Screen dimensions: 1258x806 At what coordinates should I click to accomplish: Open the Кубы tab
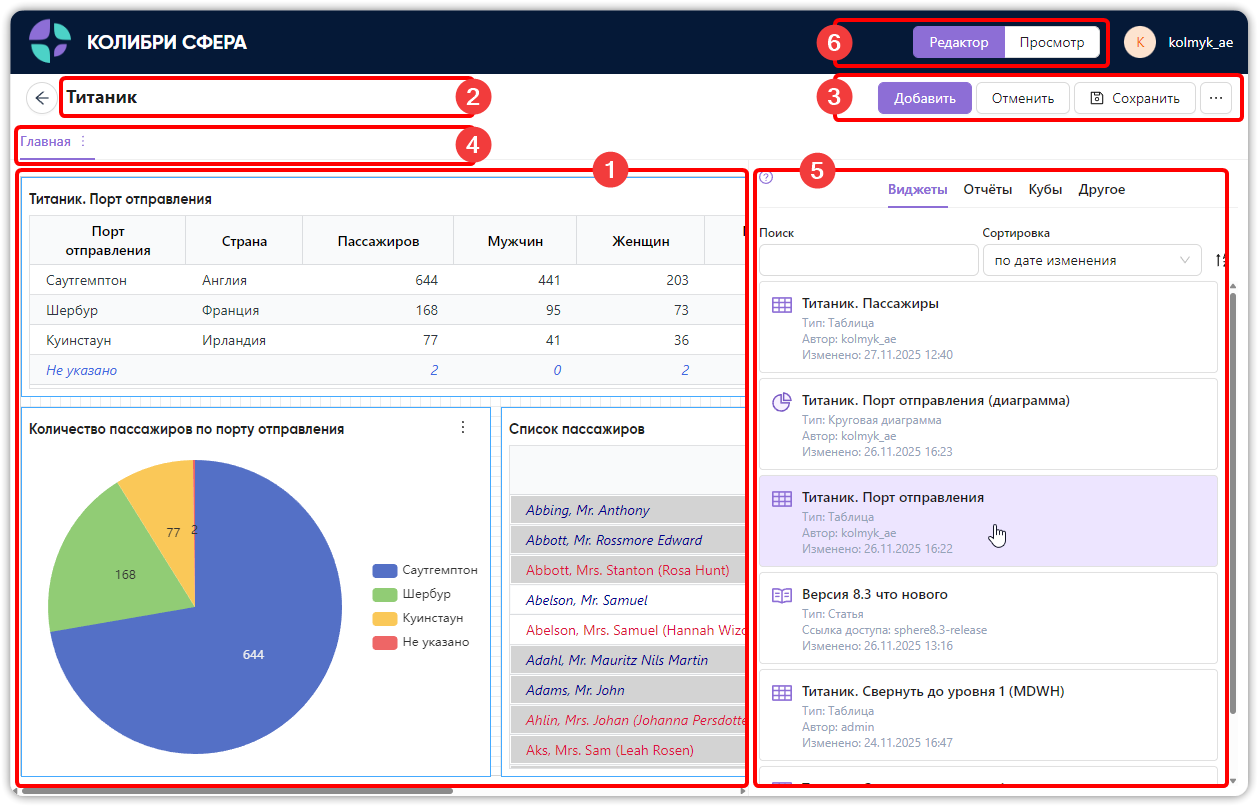tap(1045, 189)
